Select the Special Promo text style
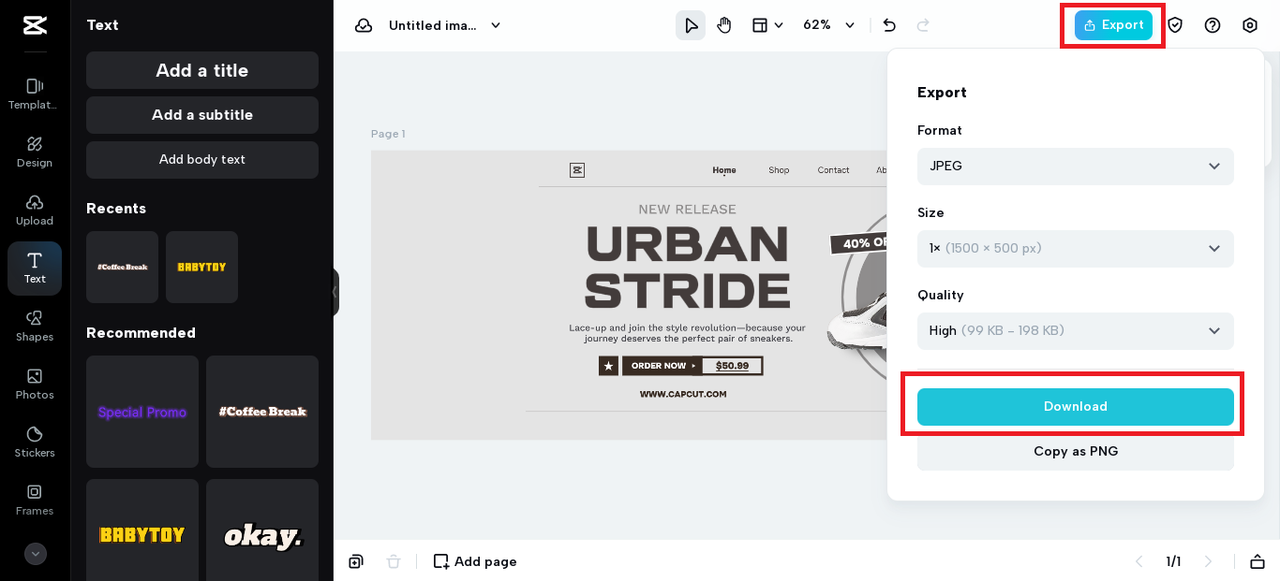Viewport: 1280px width, 581px height. pyautogui.click(x=142, y=412)
